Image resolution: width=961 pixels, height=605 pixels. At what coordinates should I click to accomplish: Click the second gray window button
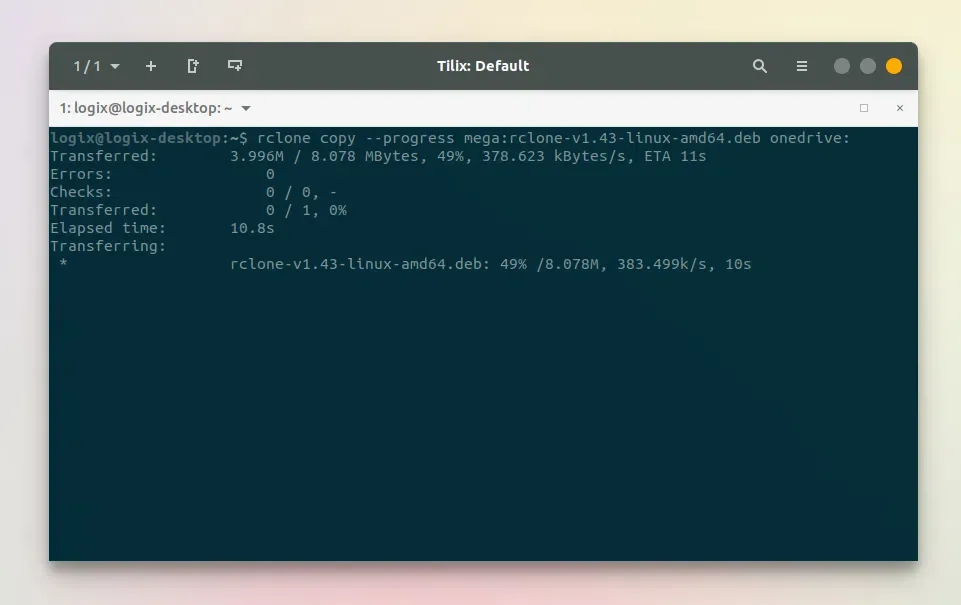pos(868,66)
